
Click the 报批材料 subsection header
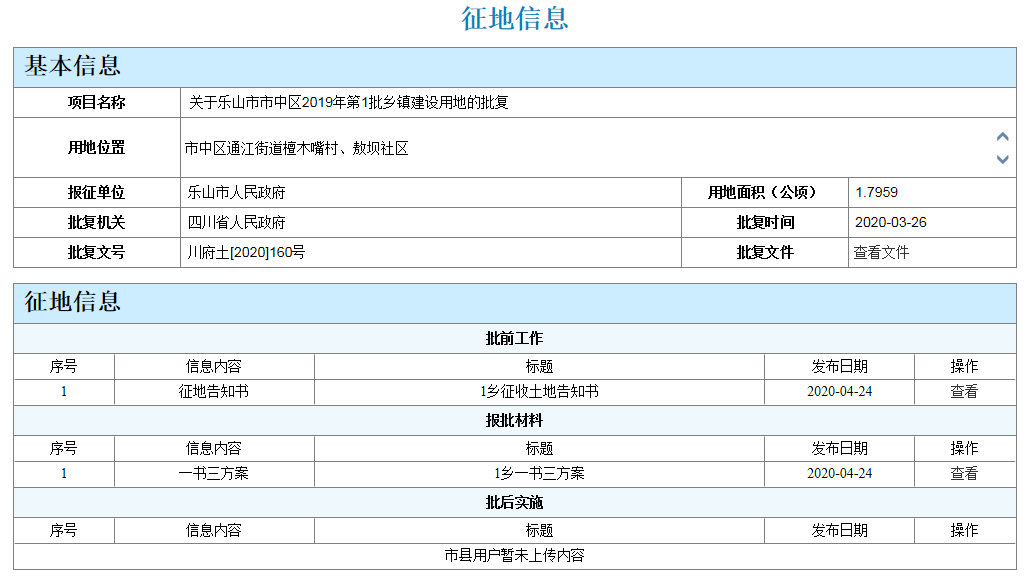point(514,421)
